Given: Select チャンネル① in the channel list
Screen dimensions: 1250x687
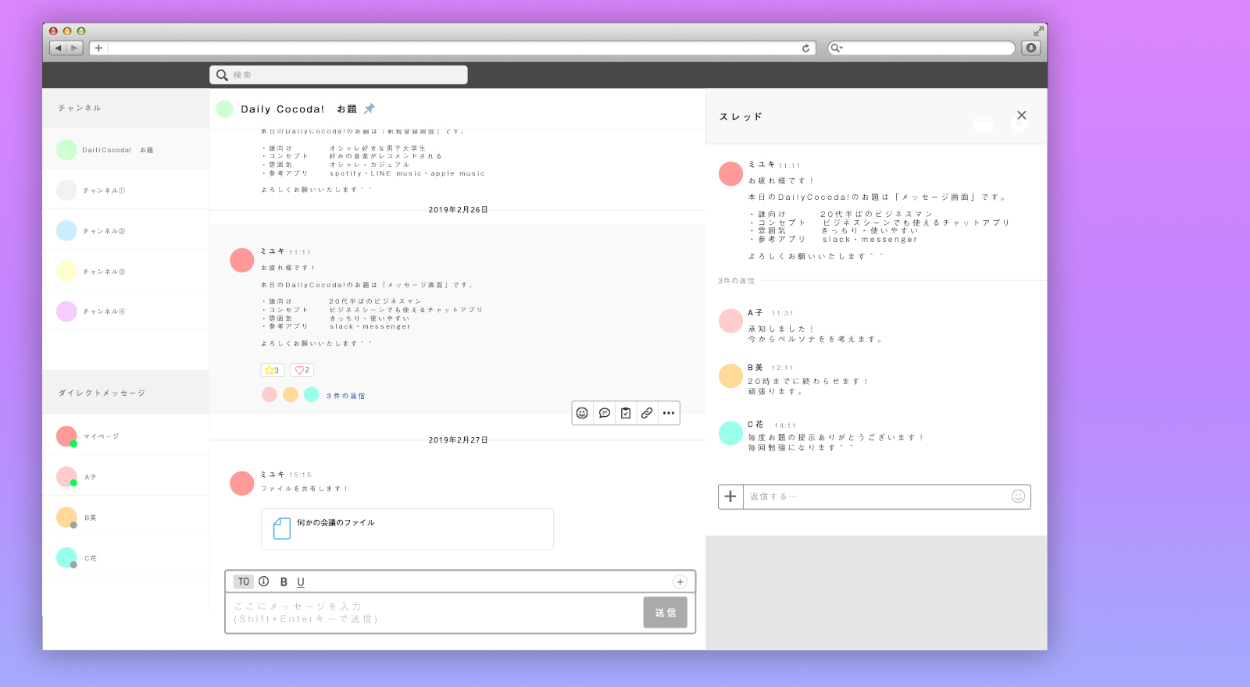Looking at the screenshot, I should click(x=104, y=190).
